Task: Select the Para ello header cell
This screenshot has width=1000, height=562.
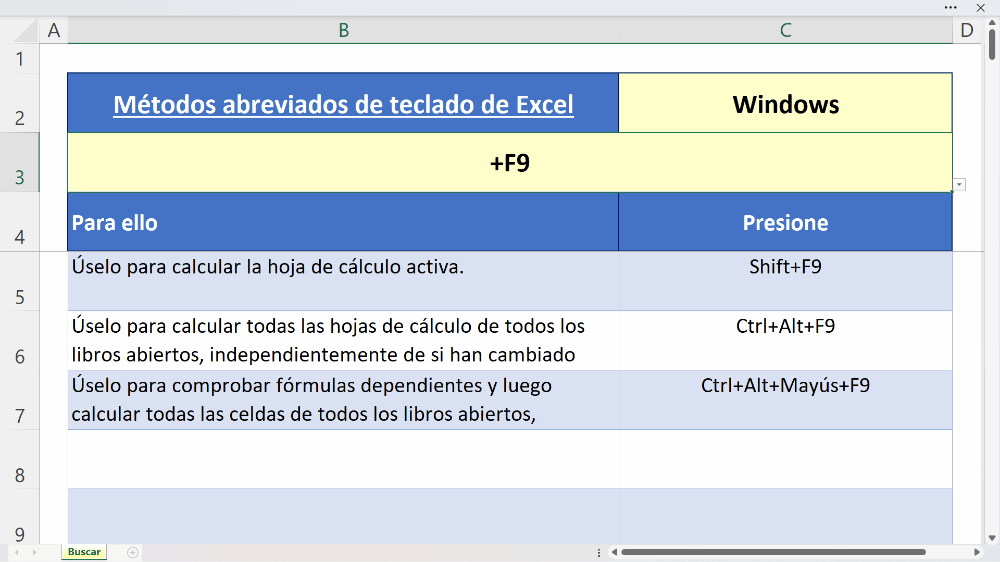Action: pyautogui.click(x=343, y=222)
